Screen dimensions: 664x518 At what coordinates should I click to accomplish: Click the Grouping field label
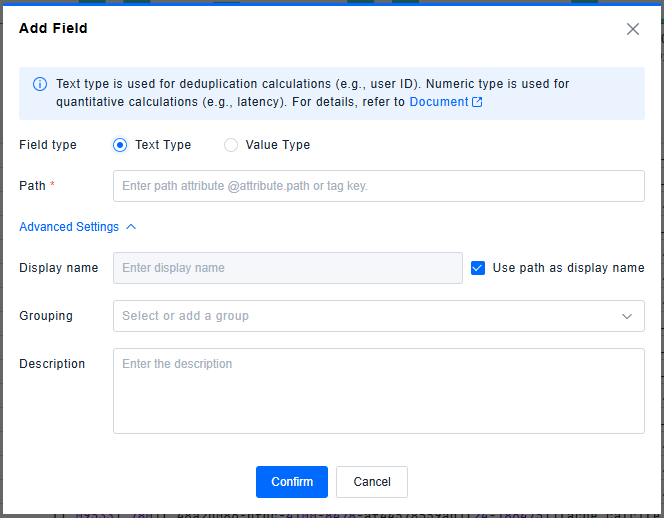[x=46, y=316]
